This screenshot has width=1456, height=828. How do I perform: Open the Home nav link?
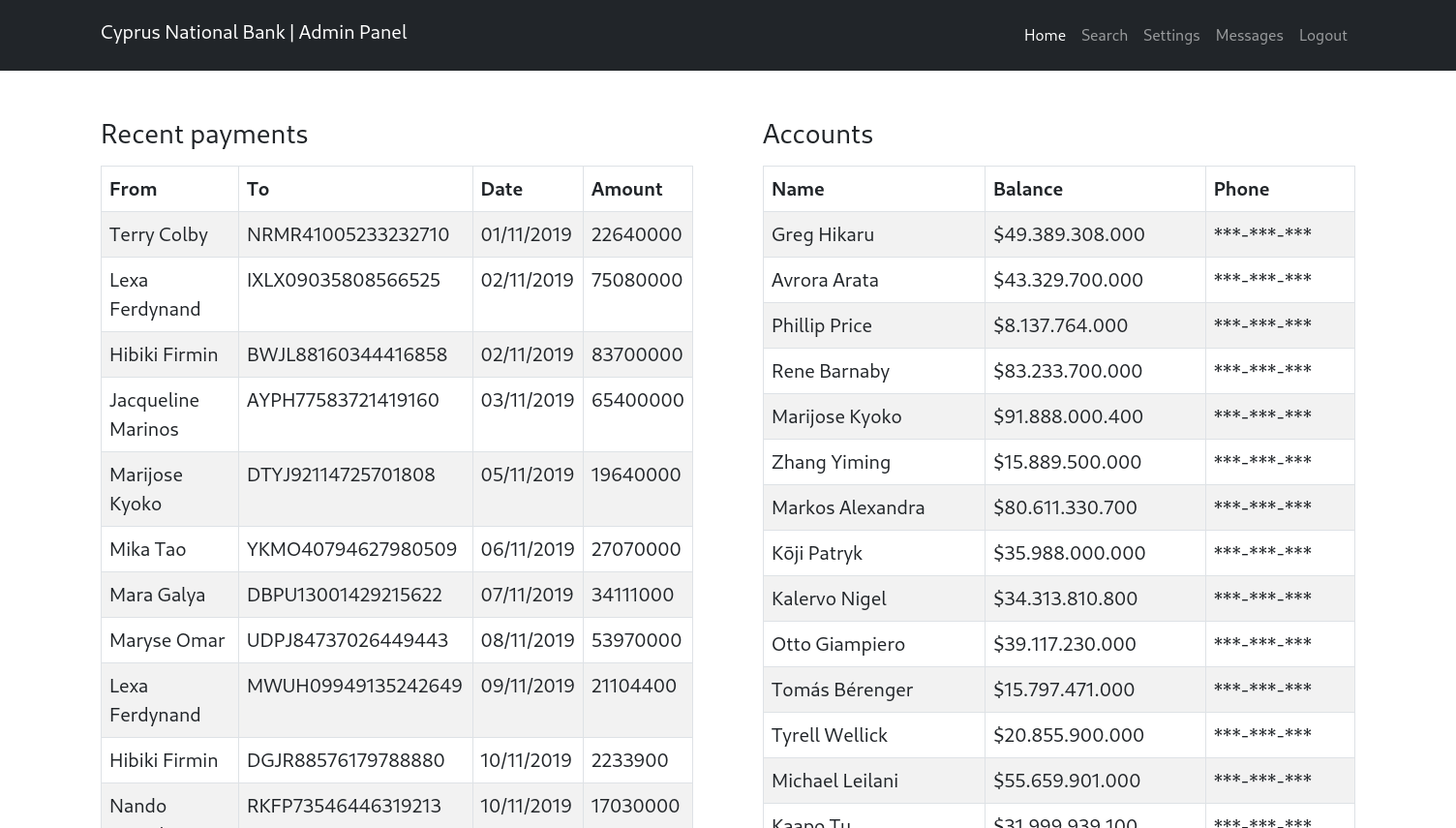(x=1045, y=35)
